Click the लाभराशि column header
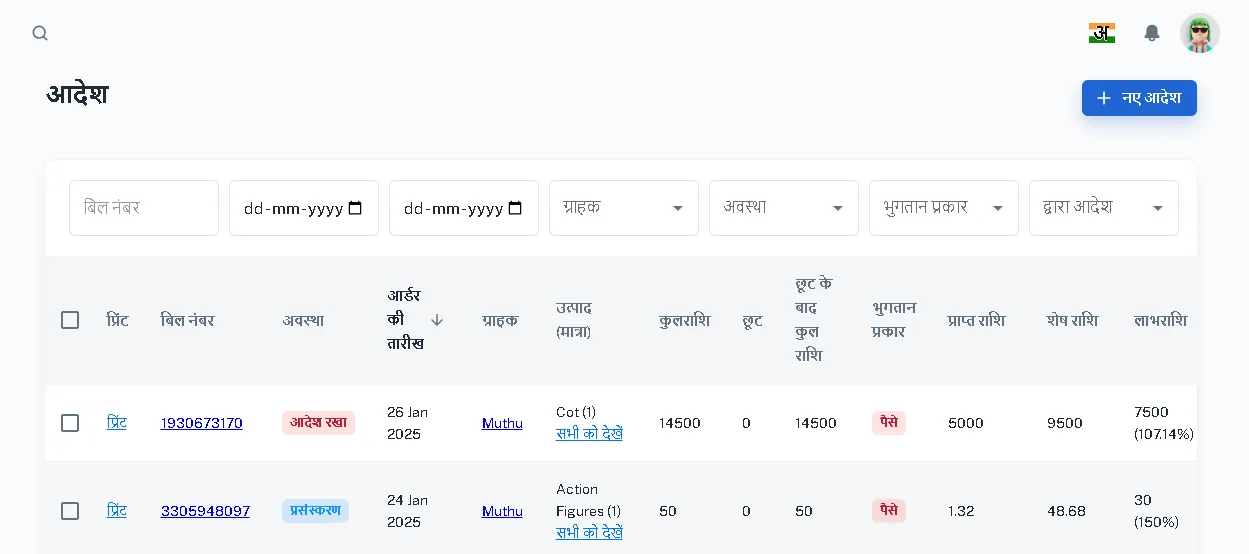This screenshot has width=1249, height=554. point(1160,321)
